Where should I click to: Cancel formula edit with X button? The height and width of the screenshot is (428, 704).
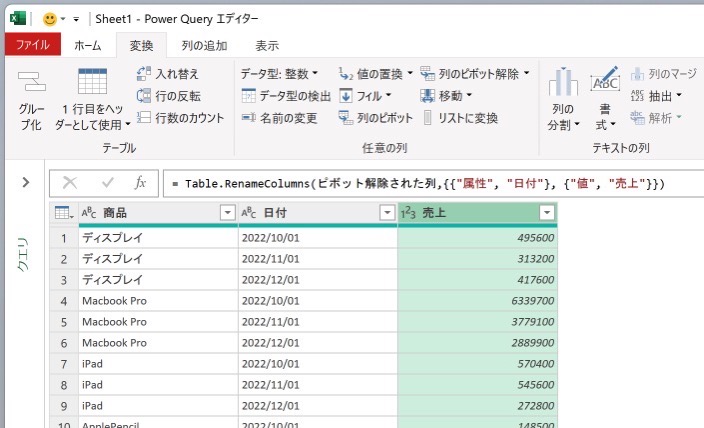click(70, 183)
